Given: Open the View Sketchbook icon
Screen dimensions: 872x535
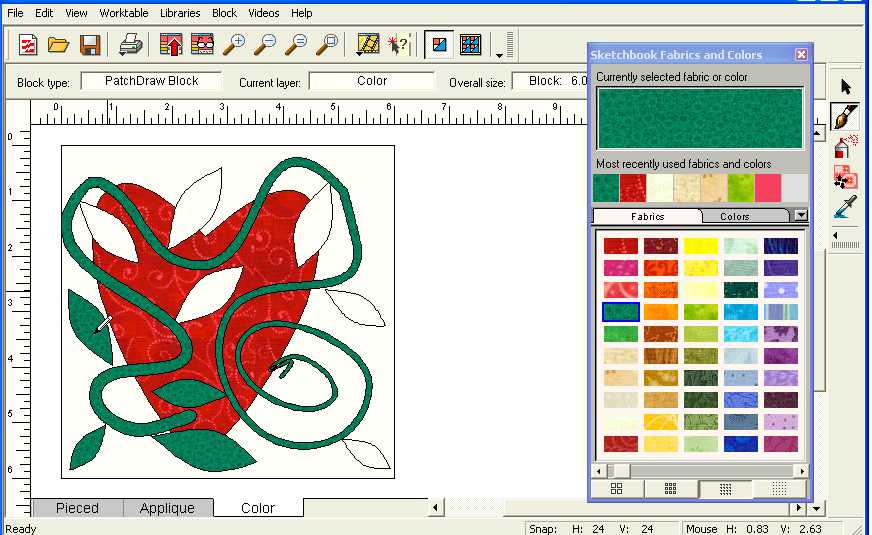Looking at the screenshot, I should (202, 44).
